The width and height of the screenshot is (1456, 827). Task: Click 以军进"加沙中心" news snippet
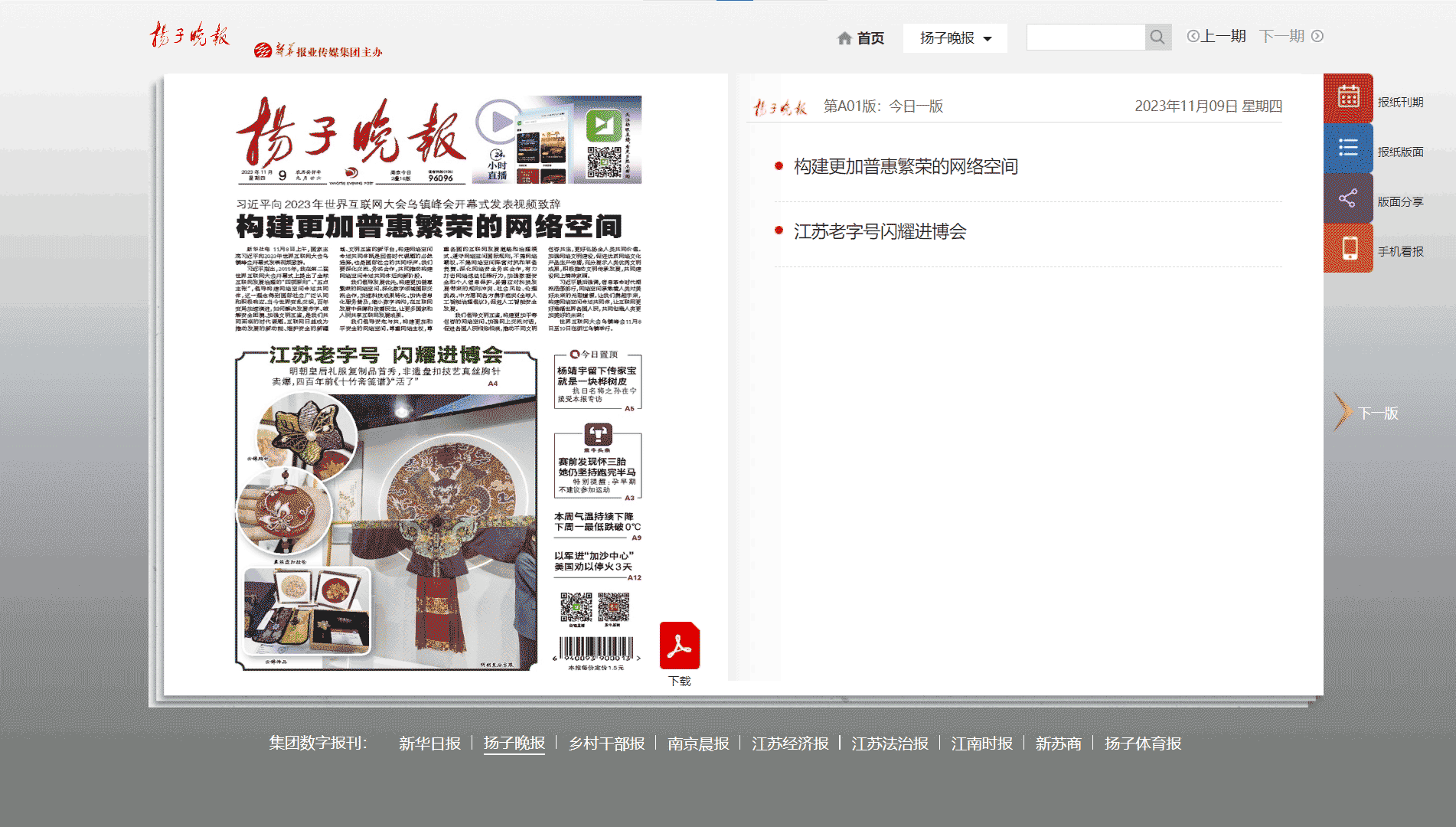pyautogui.click(x=598, y=561)
